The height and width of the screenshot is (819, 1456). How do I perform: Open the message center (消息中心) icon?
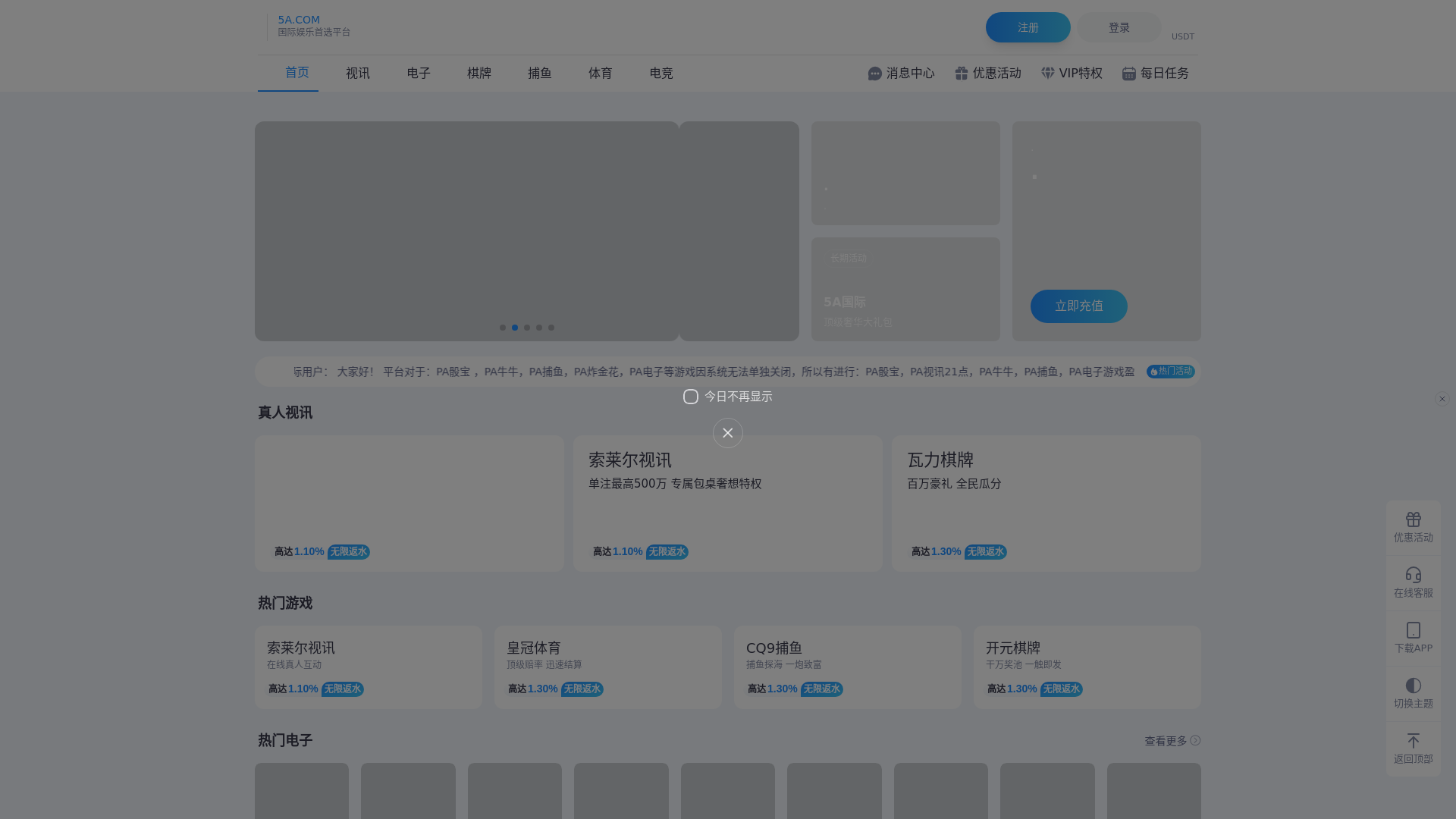point(874,74)
